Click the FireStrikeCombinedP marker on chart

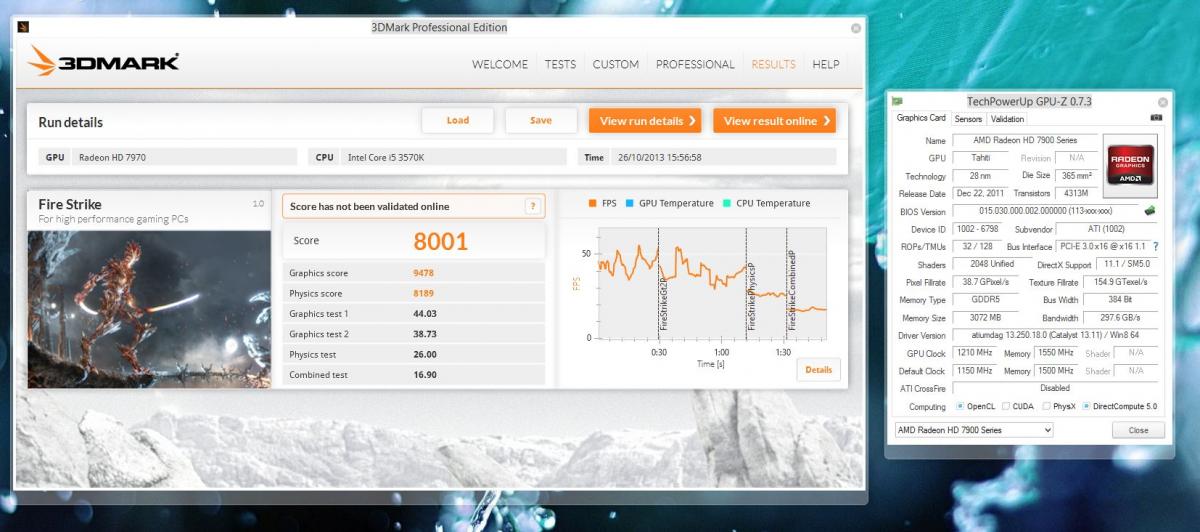coord(790,290)
